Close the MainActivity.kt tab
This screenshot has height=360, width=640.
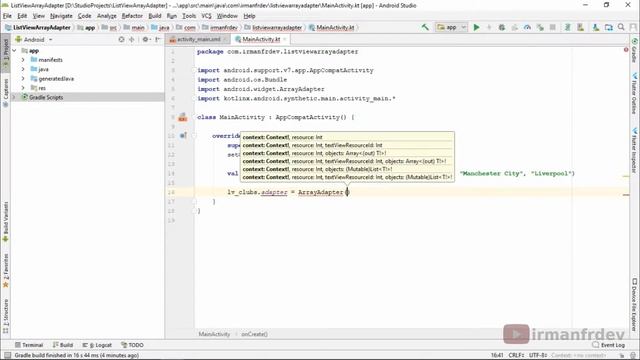(x=284, y=40)
